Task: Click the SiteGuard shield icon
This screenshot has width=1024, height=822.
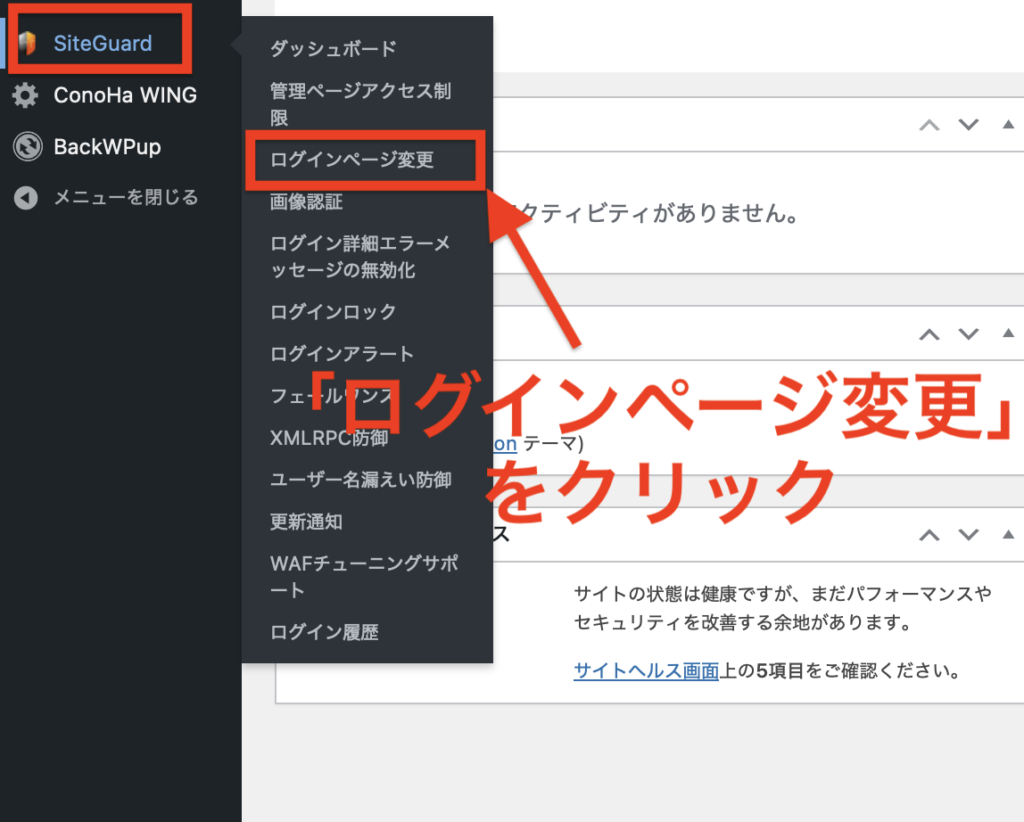Action: [x=27, y=43]
